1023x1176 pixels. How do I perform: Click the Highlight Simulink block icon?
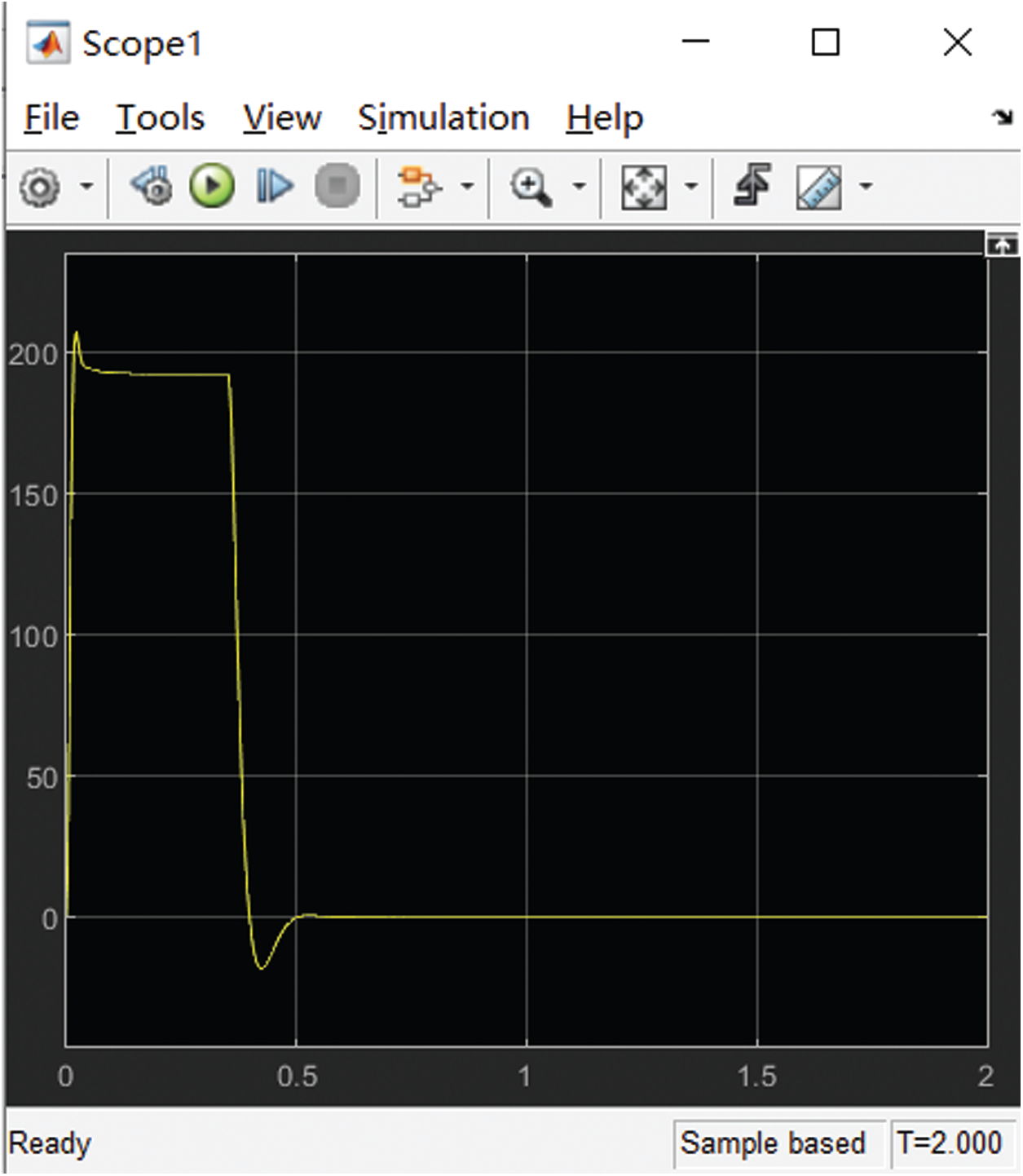pos(419,187)
